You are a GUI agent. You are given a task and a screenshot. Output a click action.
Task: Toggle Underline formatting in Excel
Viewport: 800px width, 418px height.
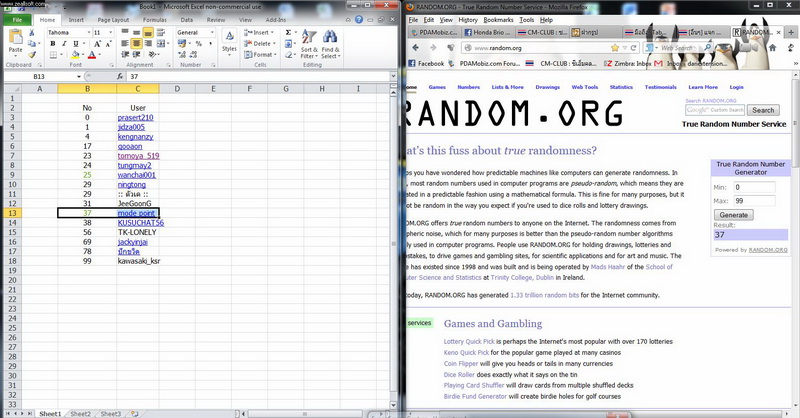coord(76,44)
